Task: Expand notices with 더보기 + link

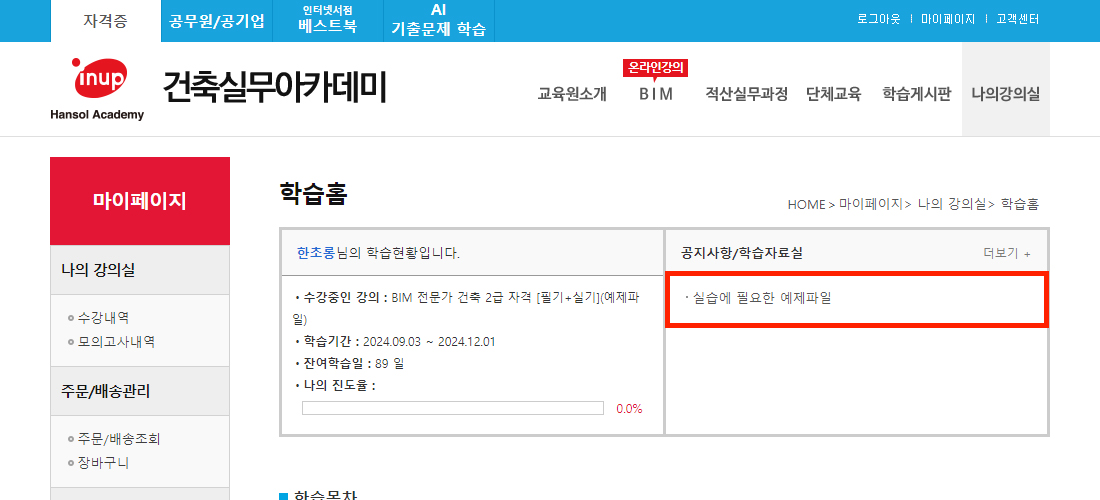Action: pyautogui.click(x=1006, y=253)
